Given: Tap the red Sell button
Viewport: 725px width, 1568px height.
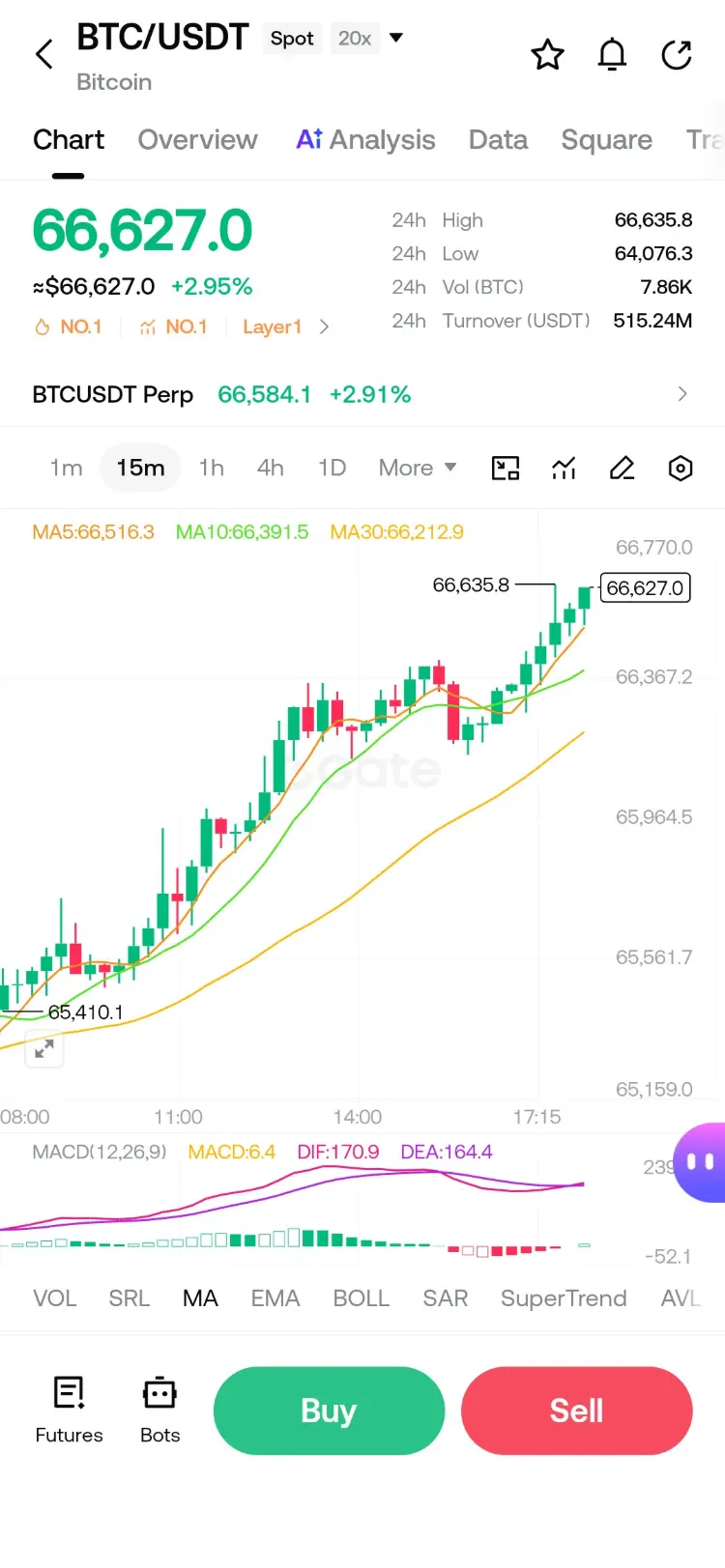Looking at the screenshot, I should pos(577,1411).
